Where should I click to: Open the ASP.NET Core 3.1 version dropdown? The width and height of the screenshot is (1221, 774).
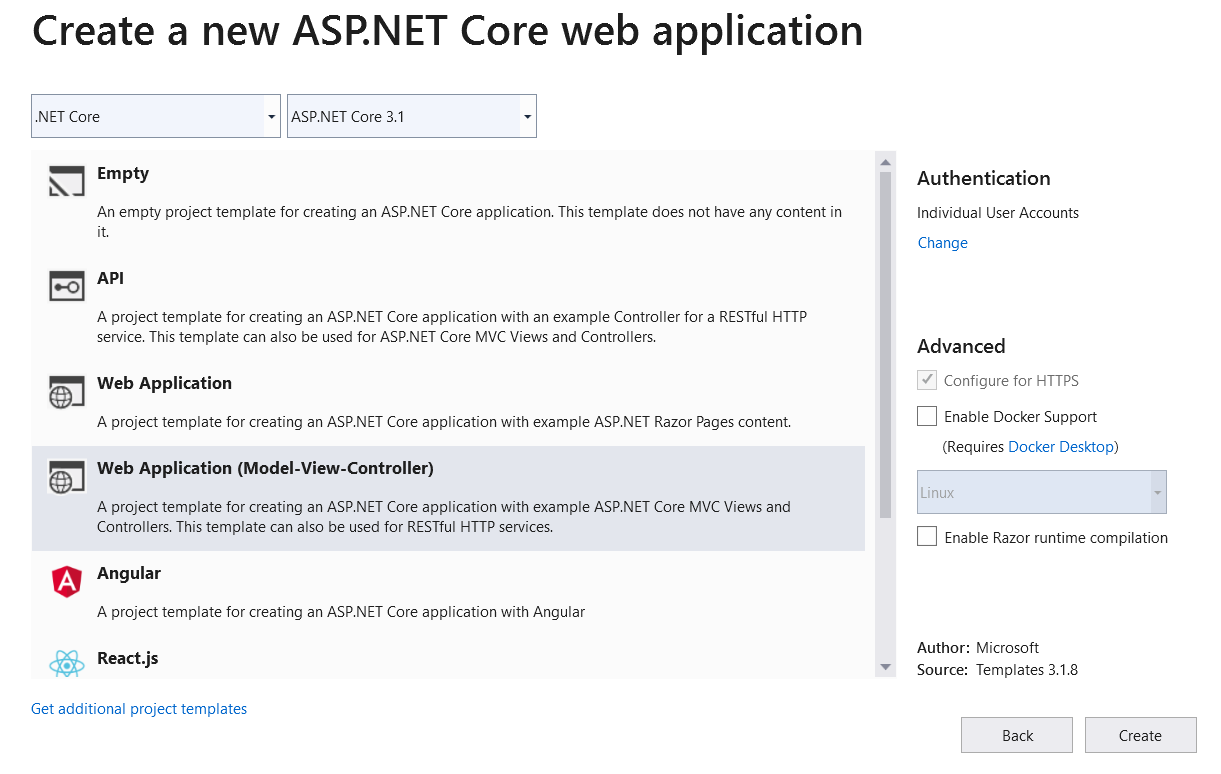coord(411,116)
